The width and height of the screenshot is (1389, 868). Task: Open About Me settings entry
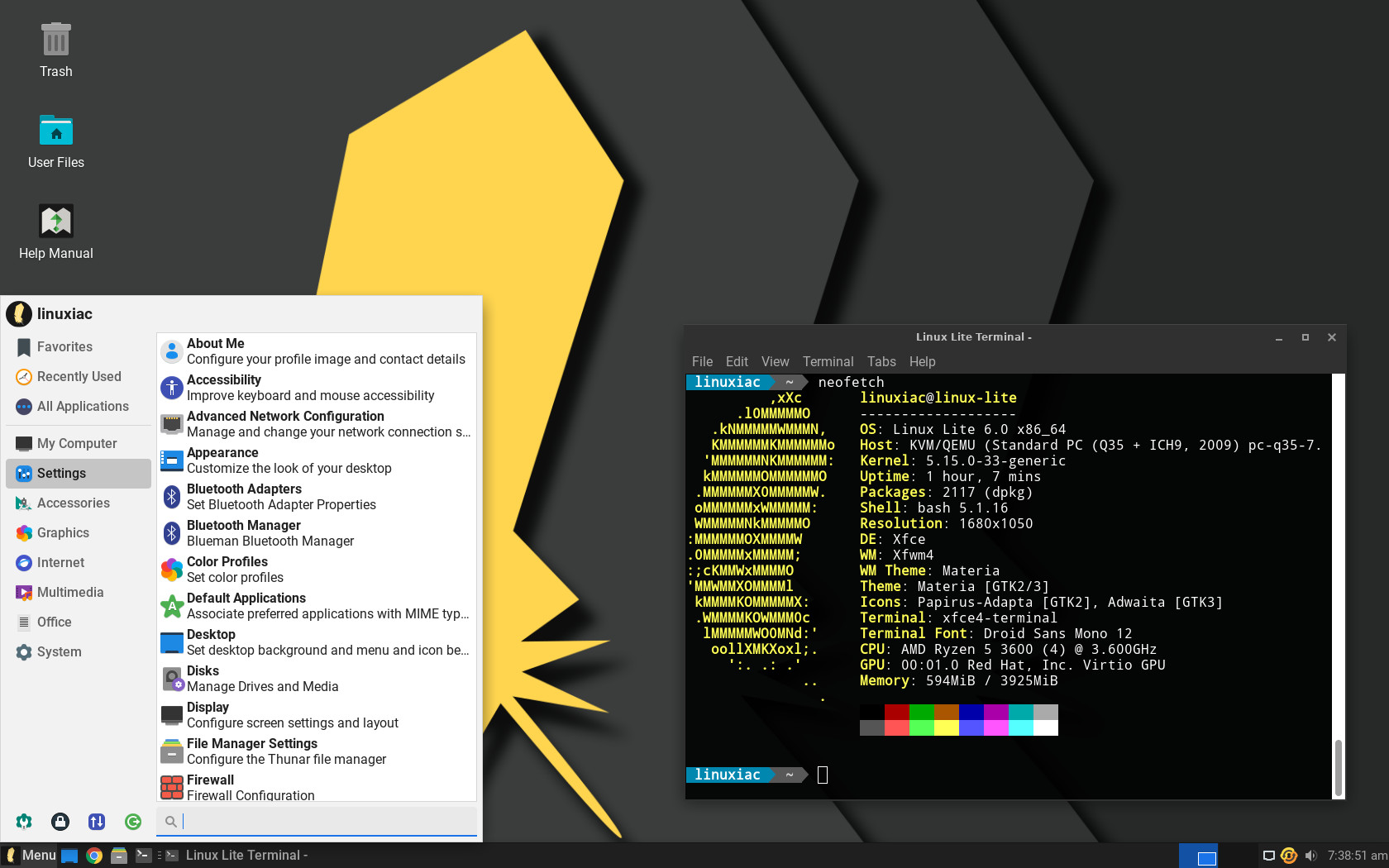317,351
